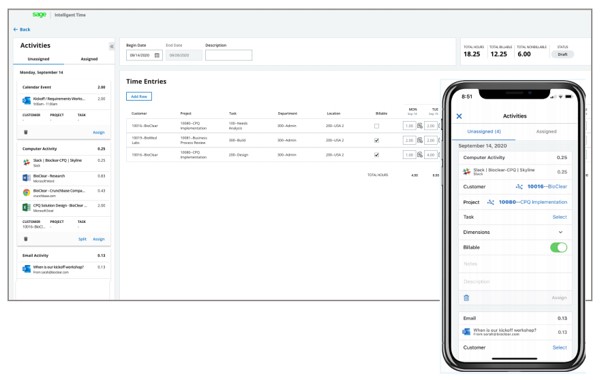Open the 'When is our kickoff workshop?' email activity
The height and width of the screenshot is (380, 602).
coord(64,269)
